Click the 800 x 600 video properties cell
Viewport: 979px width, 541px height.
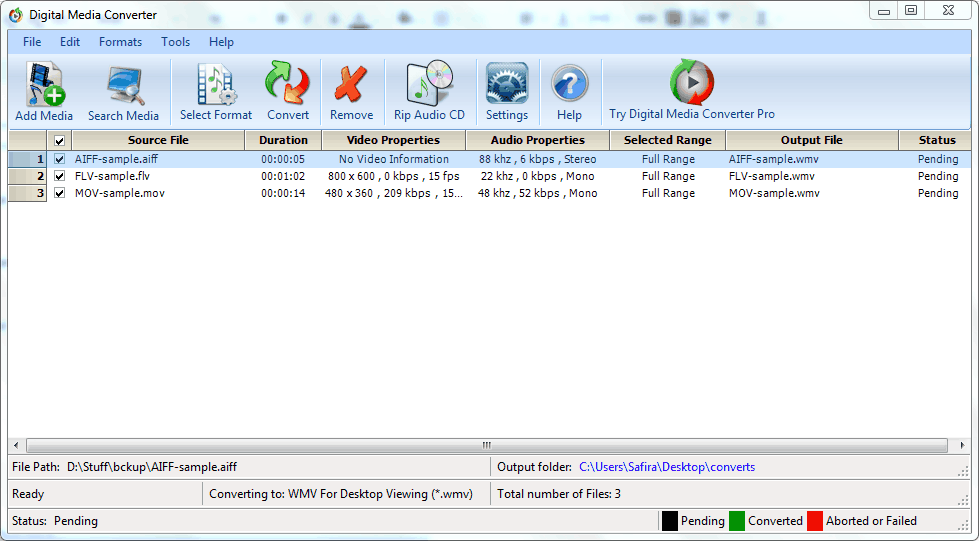[x=393, y=176]
